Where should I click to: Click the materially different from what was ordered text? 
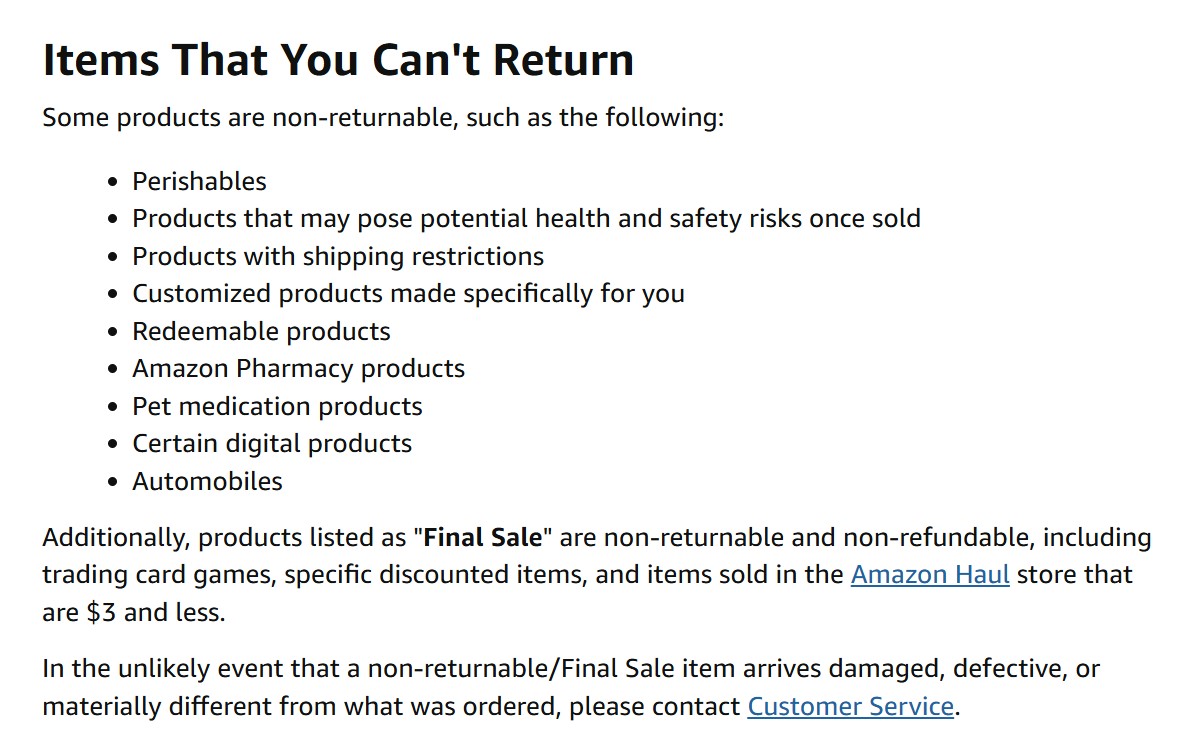pos(301,707)
